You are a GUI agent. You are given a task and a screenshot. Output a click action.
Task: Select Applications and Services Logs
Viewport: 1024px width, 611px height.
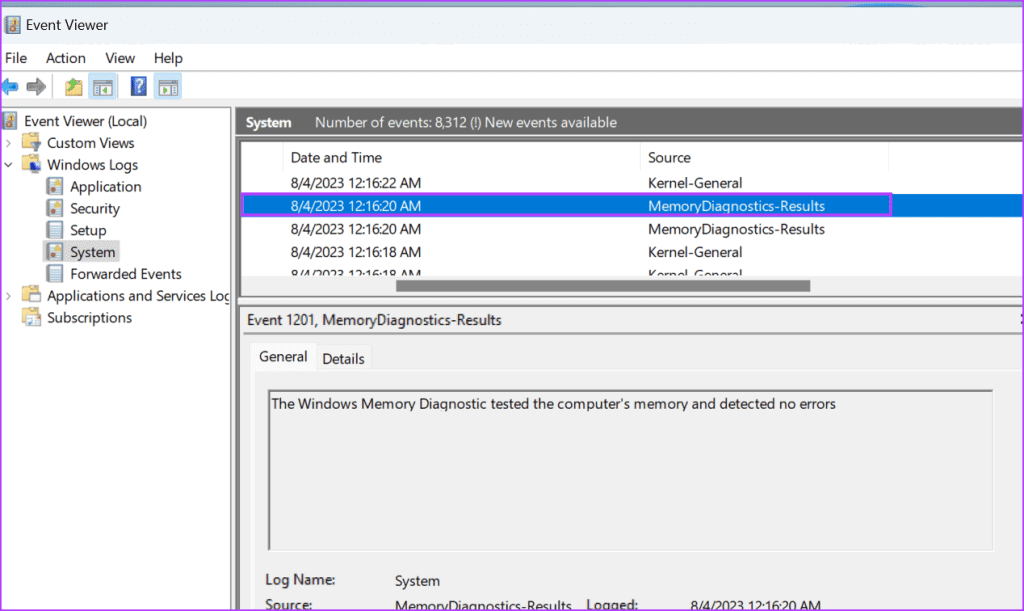point(138,296)
